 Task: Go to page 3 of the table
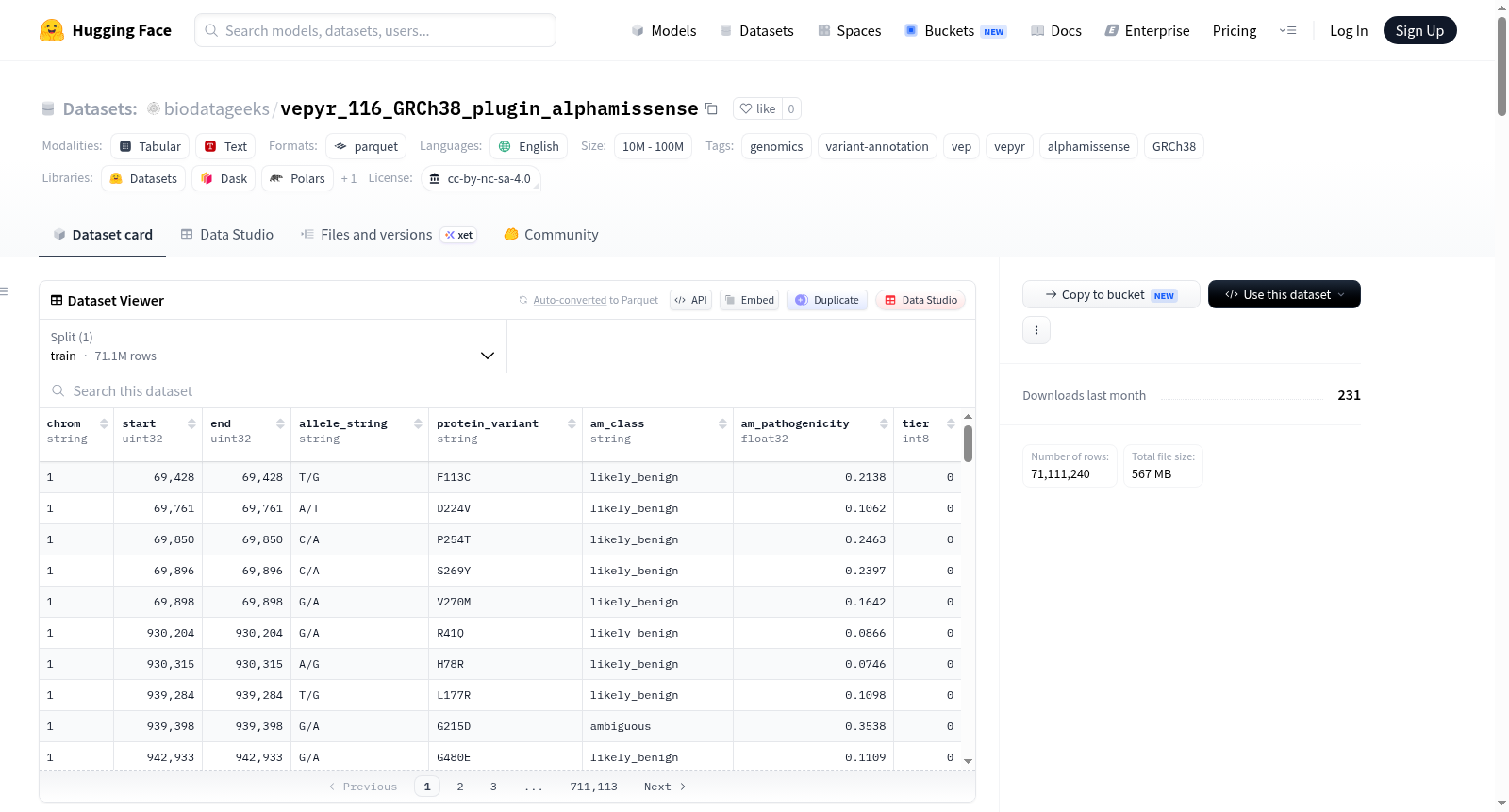click(x=493, y=787)
